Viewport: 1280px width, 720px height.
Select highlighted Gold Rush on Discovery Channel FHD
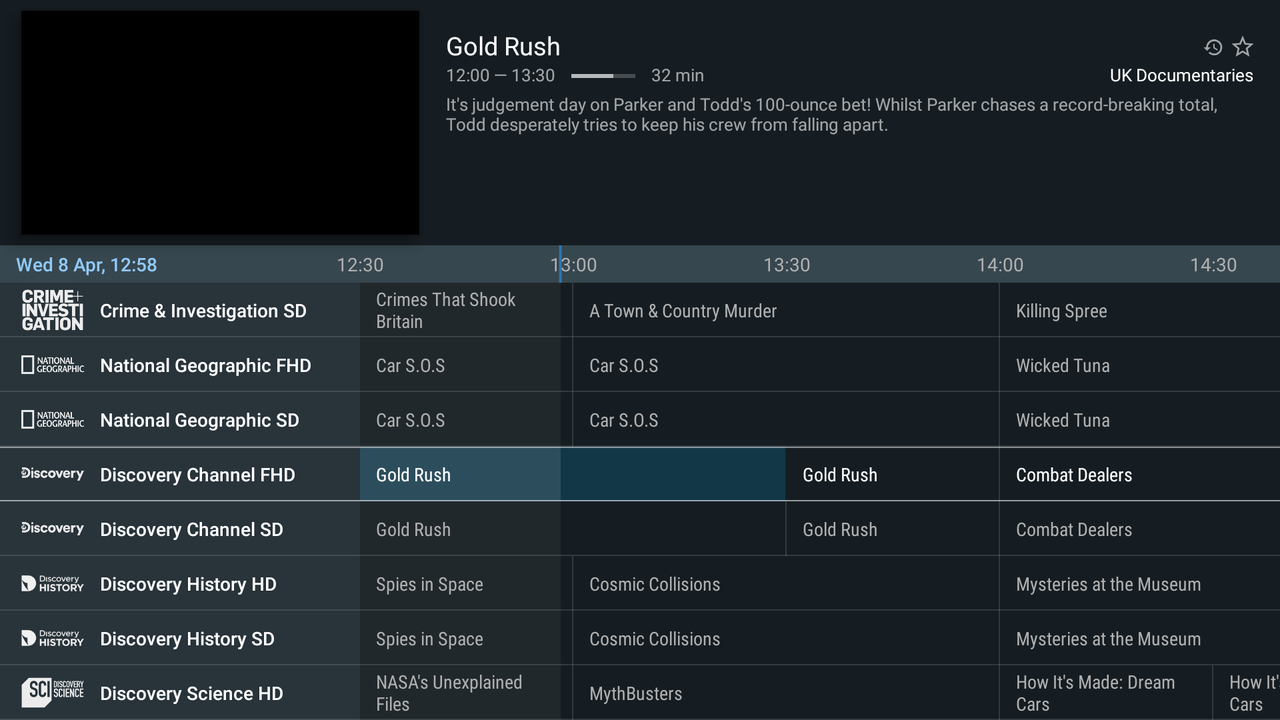[x=572, y=475]
